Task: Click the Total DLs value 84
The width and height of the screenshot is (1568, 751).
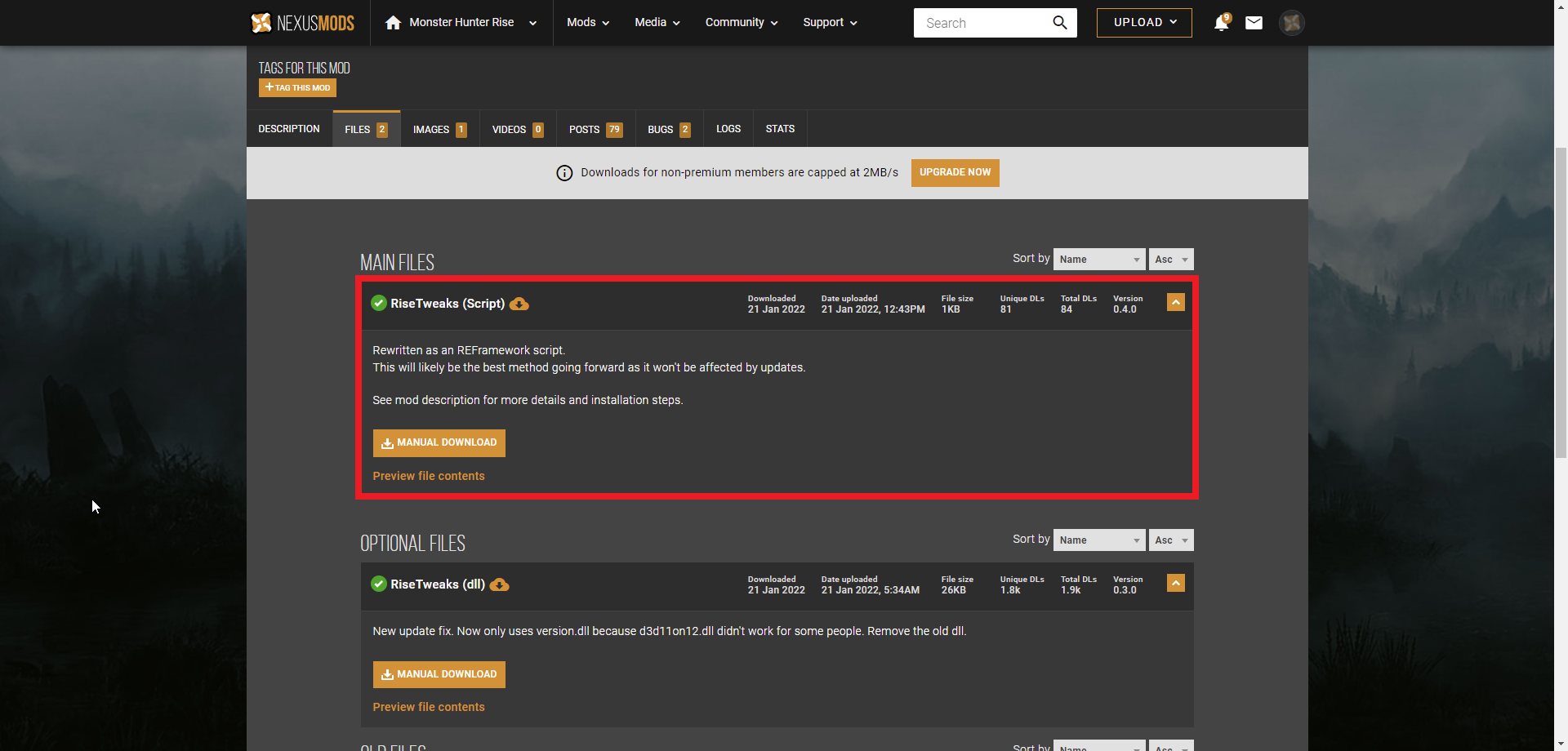Action: pos(1067,309)
